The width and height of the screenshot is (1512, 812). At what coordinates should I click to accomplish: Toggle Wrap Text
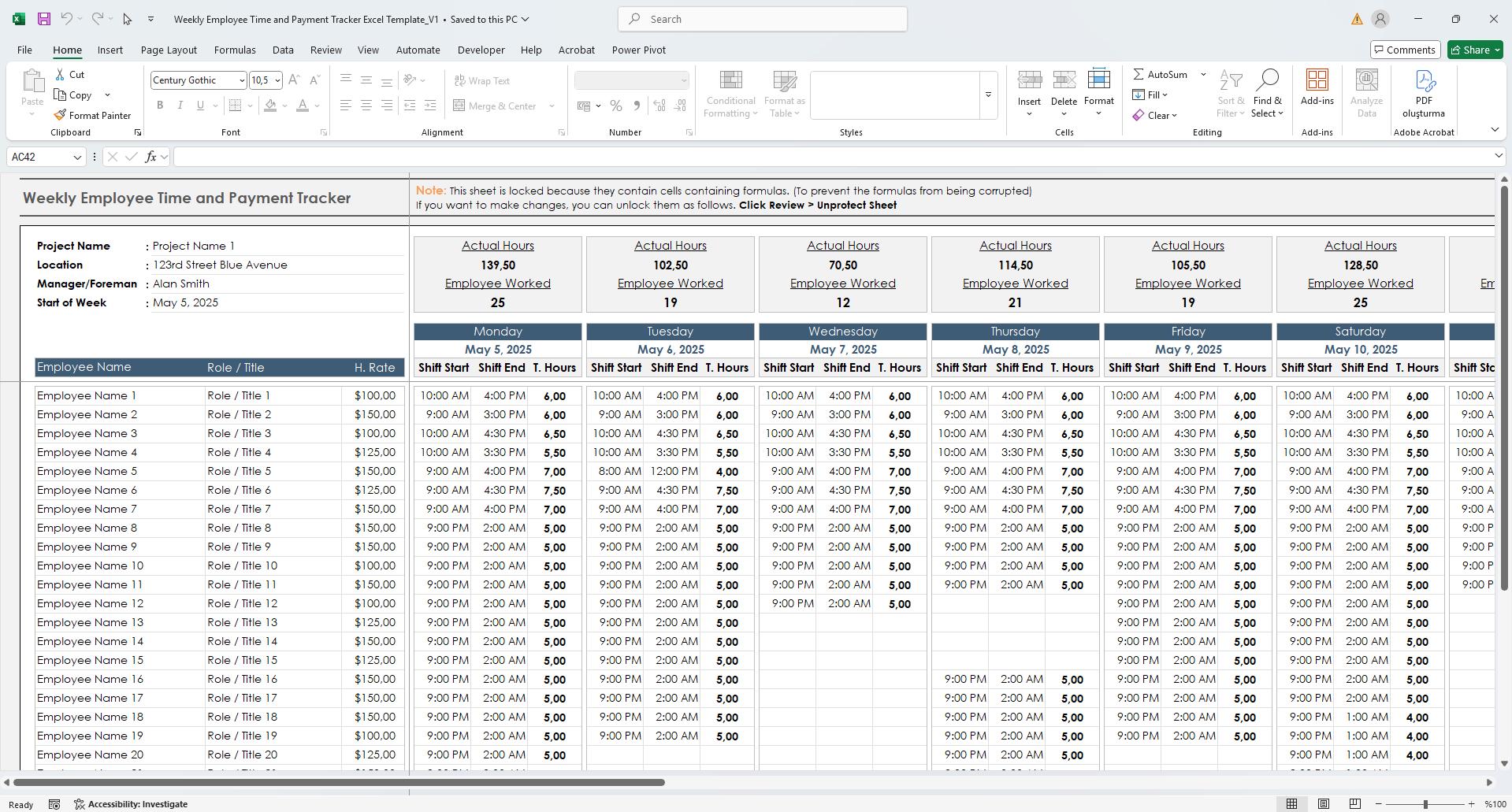[x=482, y=80]
